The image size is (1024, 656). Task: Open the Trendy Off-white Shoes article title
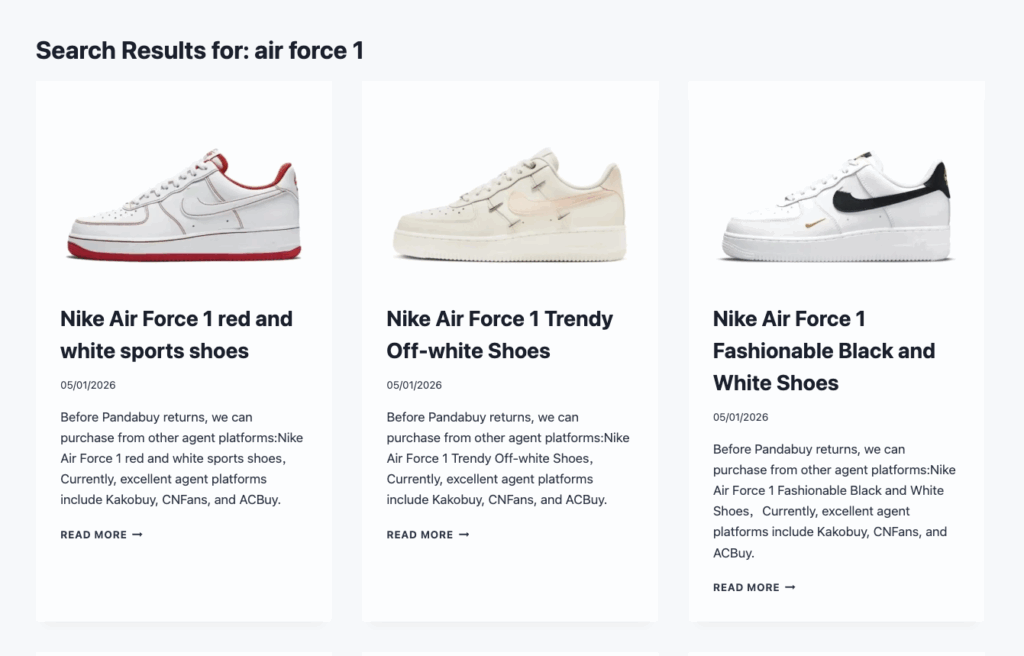pos(499,334)
